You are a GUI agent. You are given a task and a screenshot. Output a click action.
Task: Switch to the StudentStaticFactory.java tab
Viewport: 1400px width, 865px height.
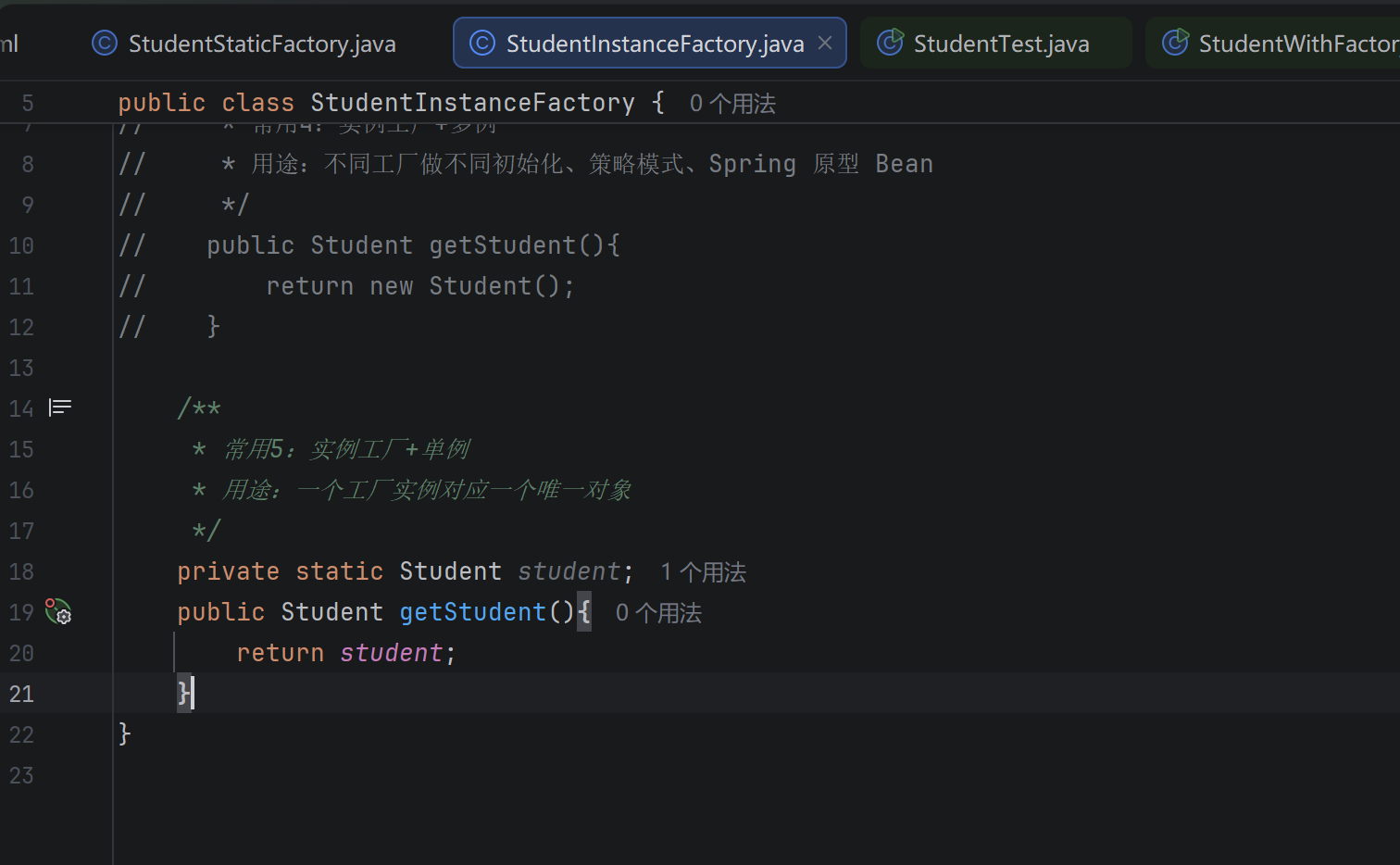pos(244,44)
